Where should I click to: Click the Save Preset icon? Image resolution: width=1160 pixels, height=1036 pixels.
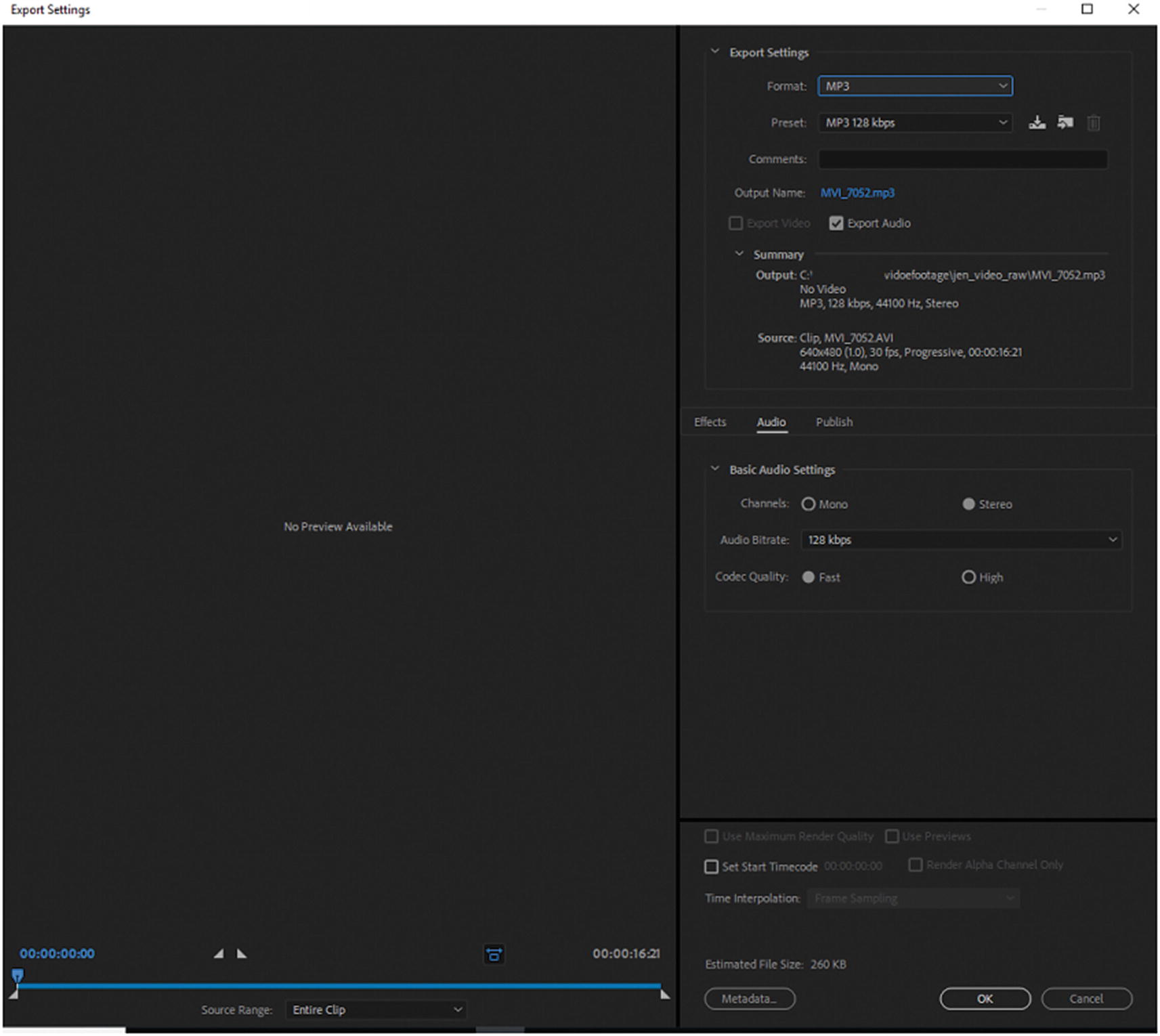(1037, 123)
